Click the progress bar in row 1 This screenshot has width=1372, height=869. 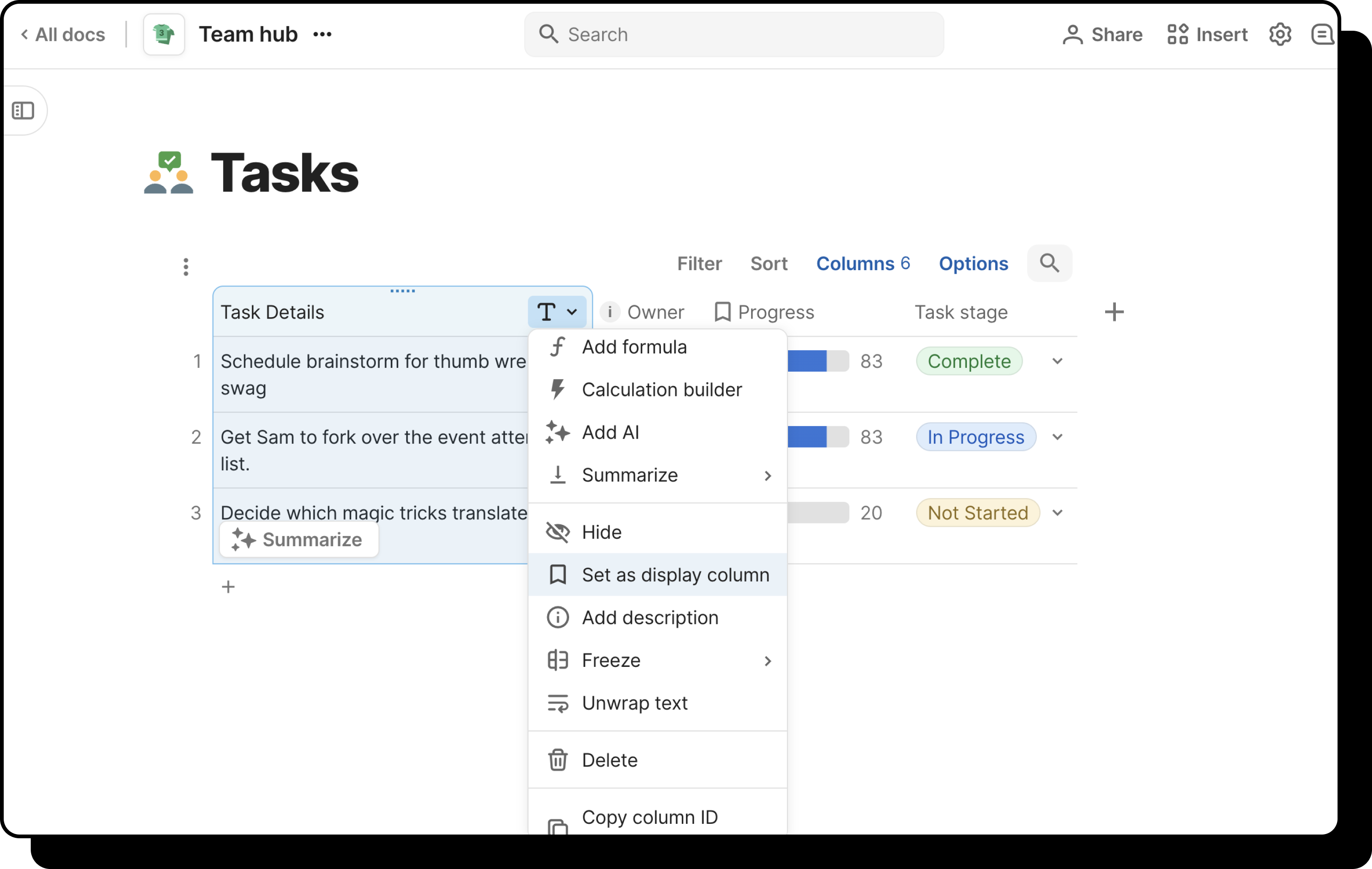818,361
